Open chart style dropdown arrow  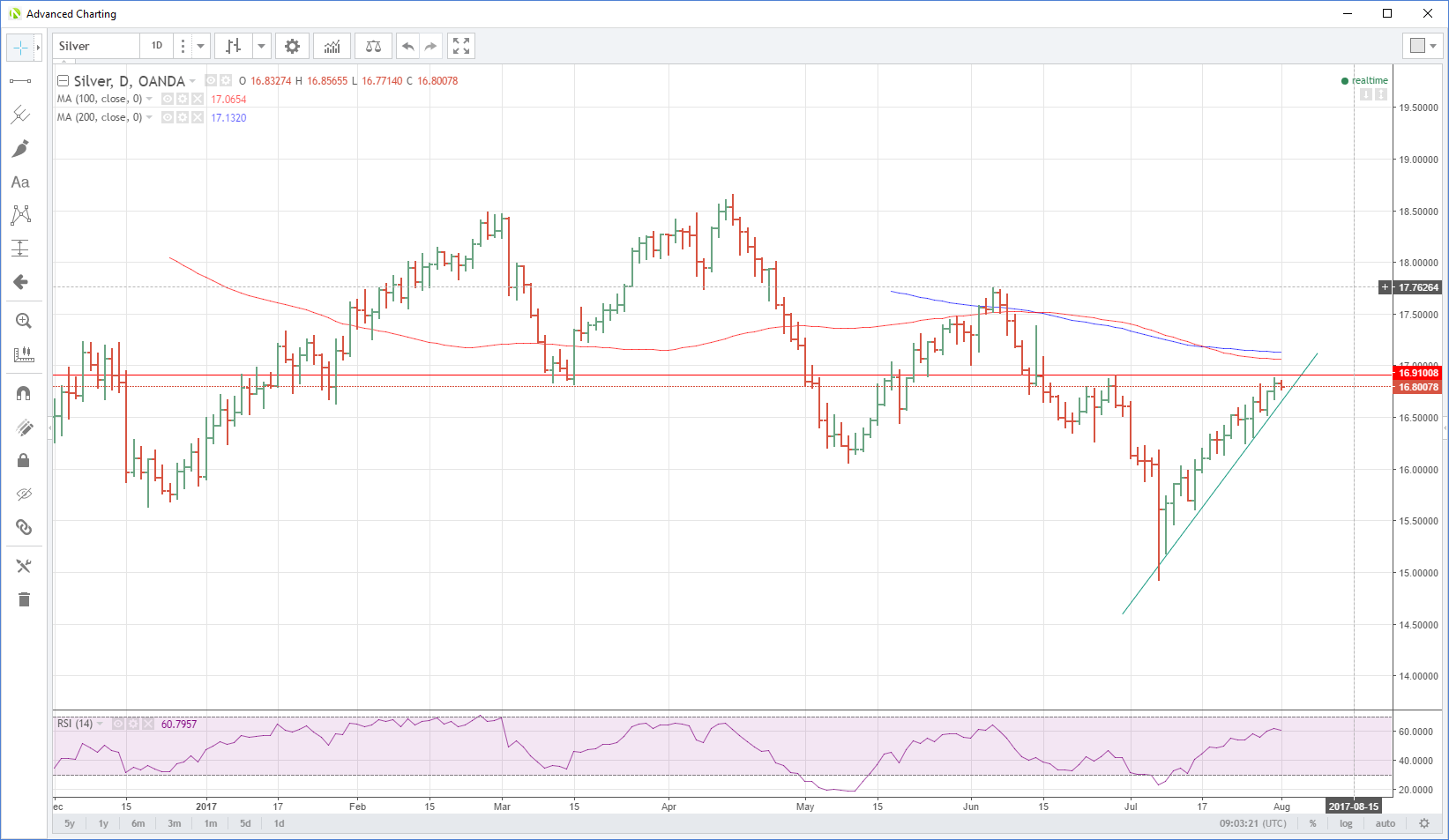point(261,46)
